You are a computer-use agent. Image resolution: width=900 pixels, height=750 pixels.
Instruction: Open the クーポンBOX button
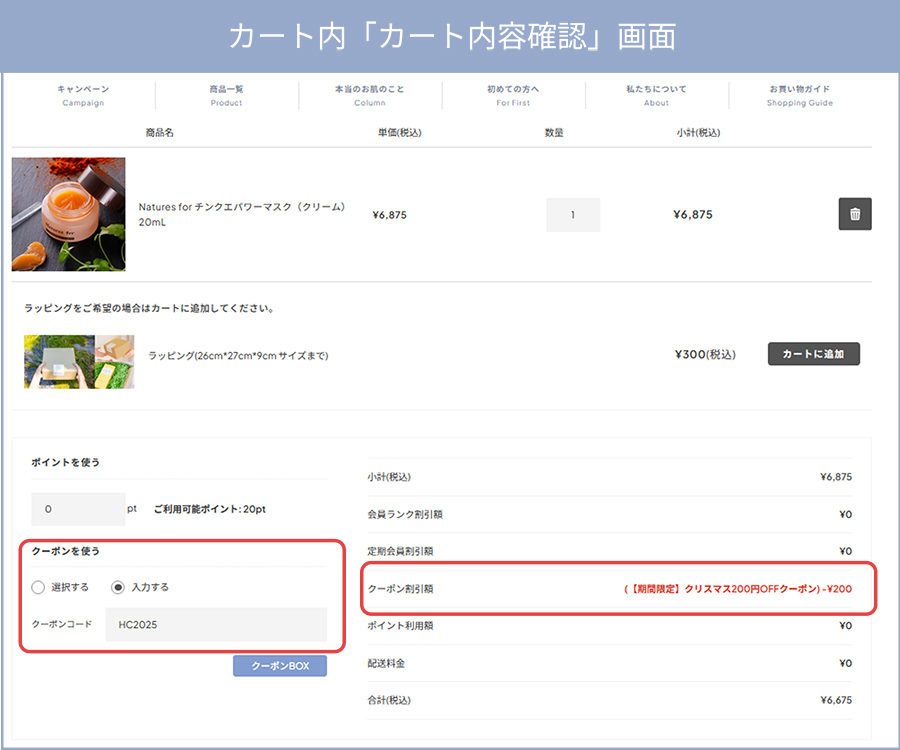pos(280,666)
